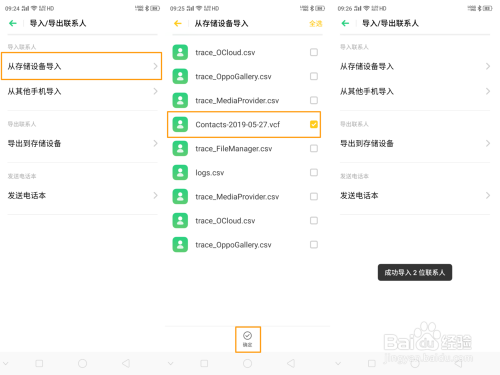Open 导出到存储设备 chevron on the 09:26 screen
The width and height of the screenshot is (500, 375).
click(x=488, y=143)
